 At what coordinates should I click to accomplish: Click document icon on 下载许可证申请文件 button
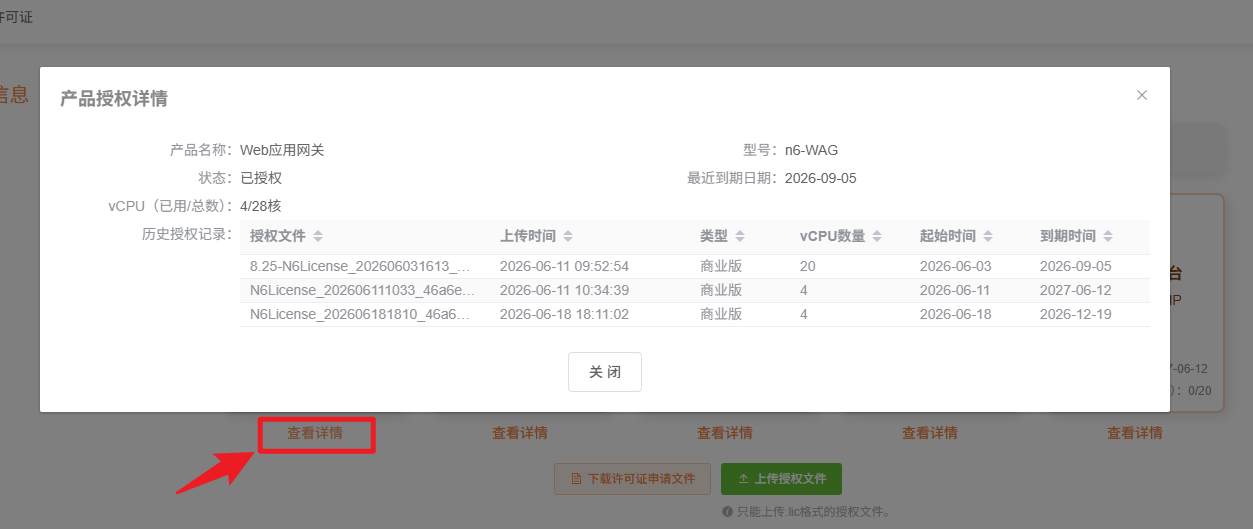click(x=576, y=479)
